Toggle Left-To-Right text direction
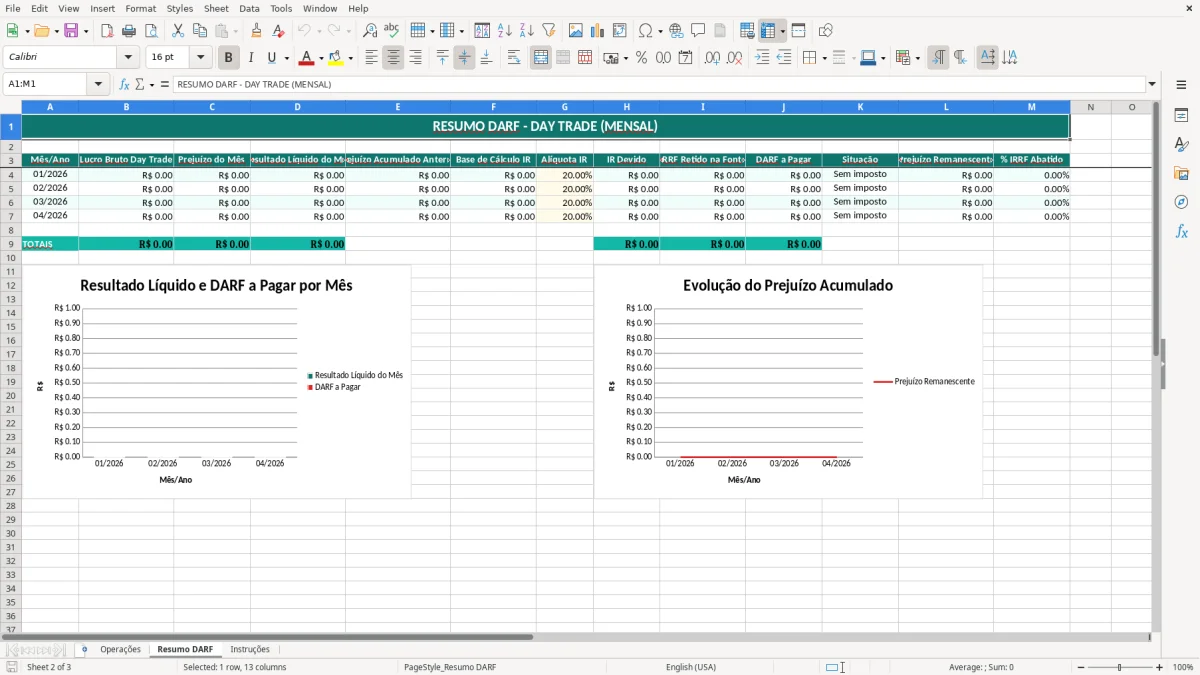This screenshot has height=675, width=1200. [x=938, y=58]
